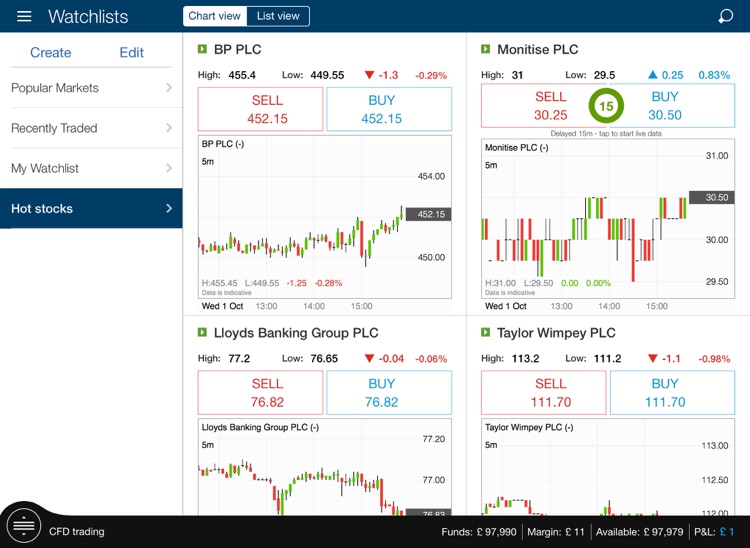
Task: Sell BP PLC at 452.15
Action: point(261,109)
